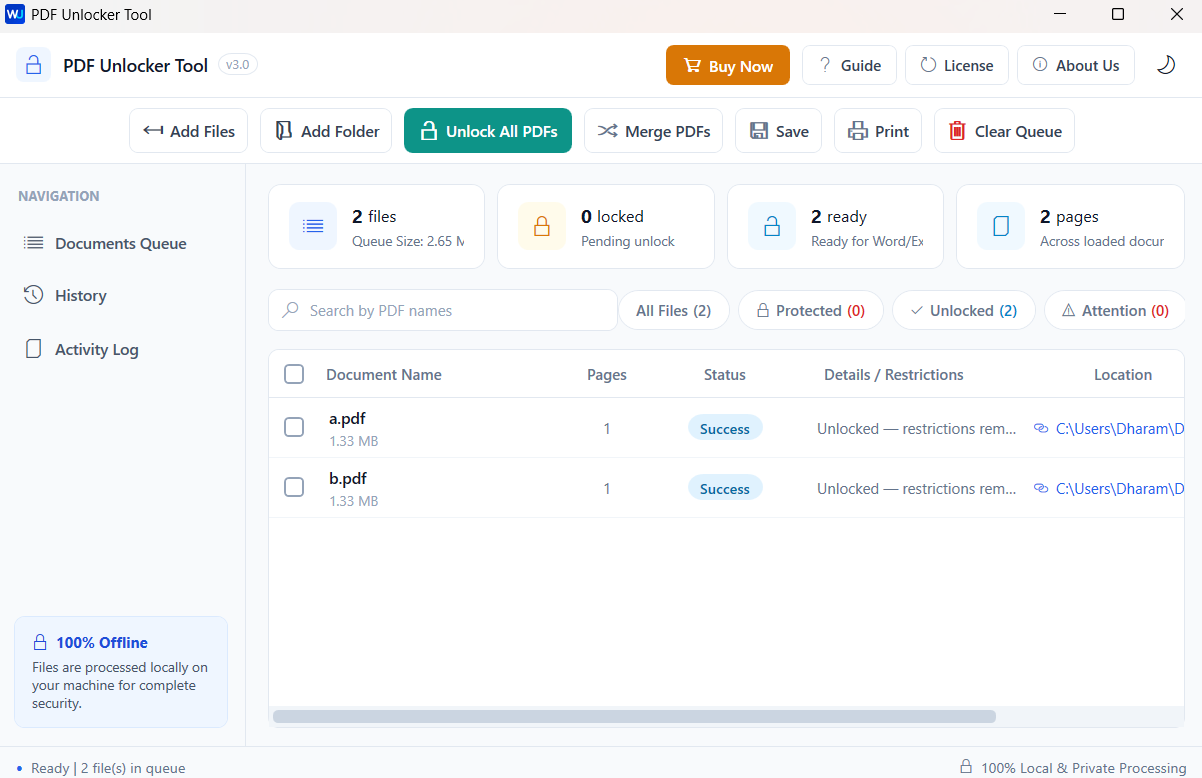This screenshot has height=778, width=1202.
Task: Click the a.pdf file name
Action: [348, 419]
